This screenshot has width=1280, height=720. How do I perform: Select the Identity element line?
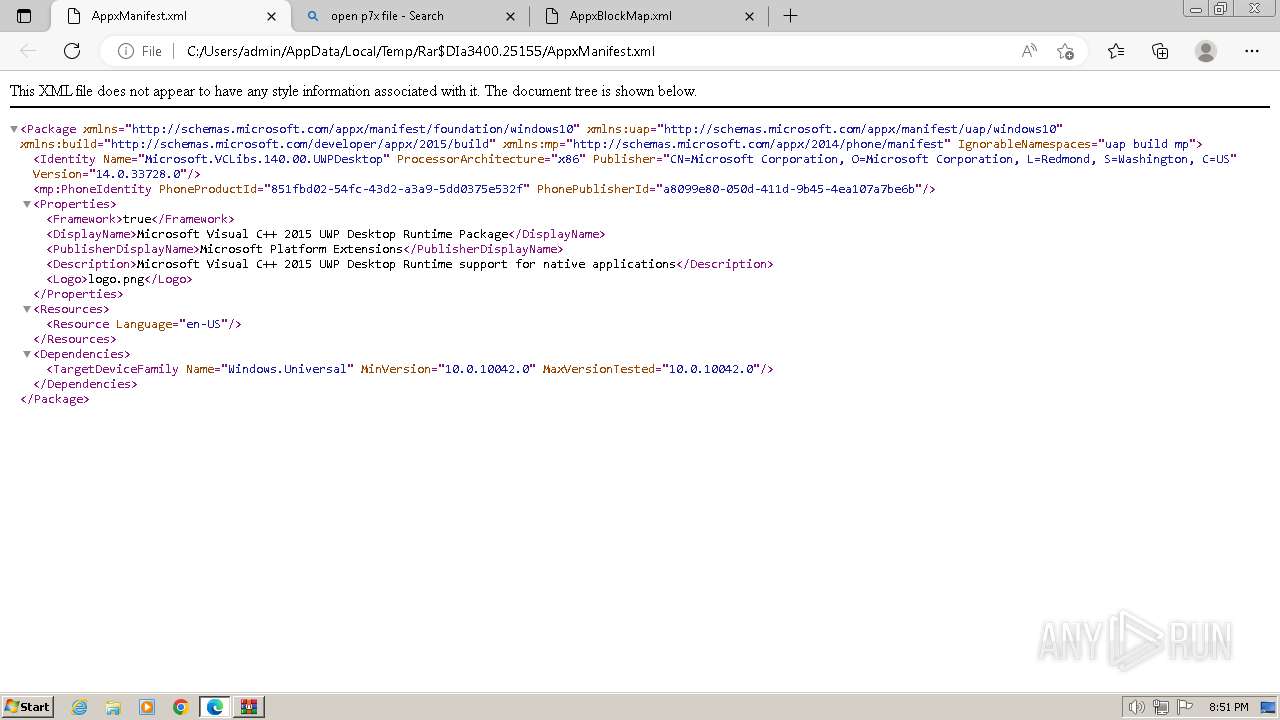[635, 166]
